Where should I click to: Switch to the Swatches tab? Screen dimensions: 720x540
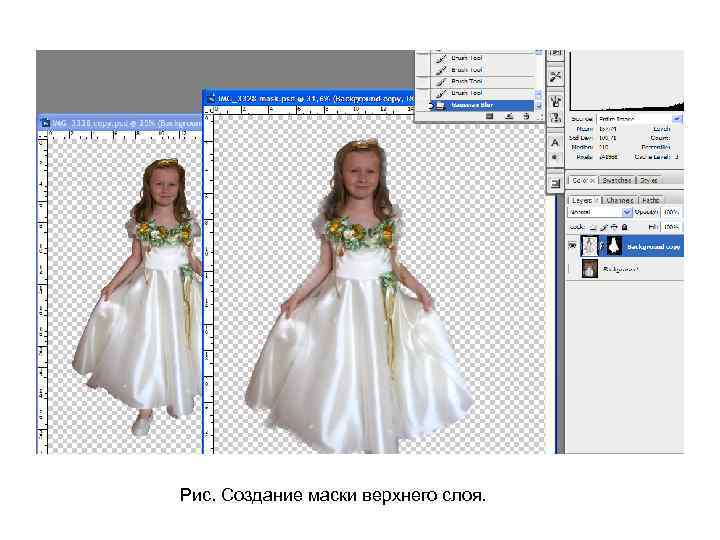[x=617, y=180]
